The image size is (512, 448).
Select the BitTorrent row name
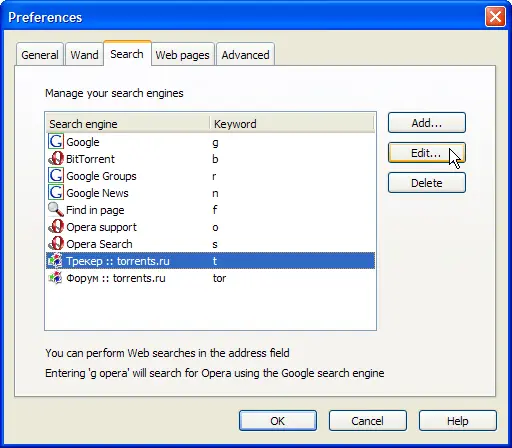[90, 159]
